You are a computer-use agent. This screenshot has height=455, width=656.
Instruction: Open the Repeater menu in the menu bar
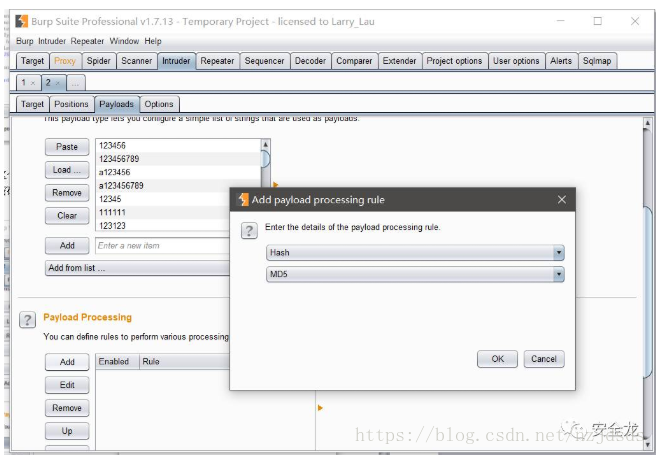tap(87, 41)
